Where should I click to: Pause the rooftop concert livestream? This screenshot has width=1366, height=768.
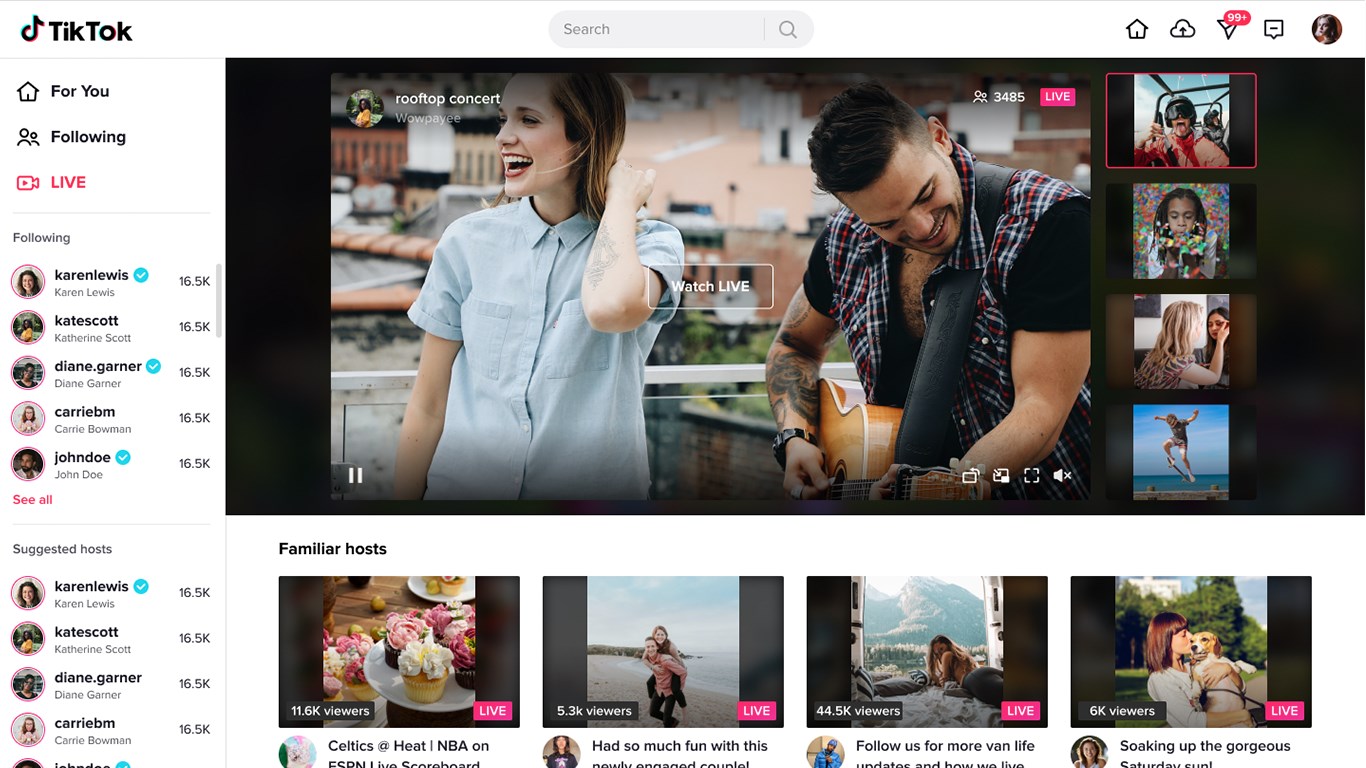pyautogui.click(x=355, y=475)
